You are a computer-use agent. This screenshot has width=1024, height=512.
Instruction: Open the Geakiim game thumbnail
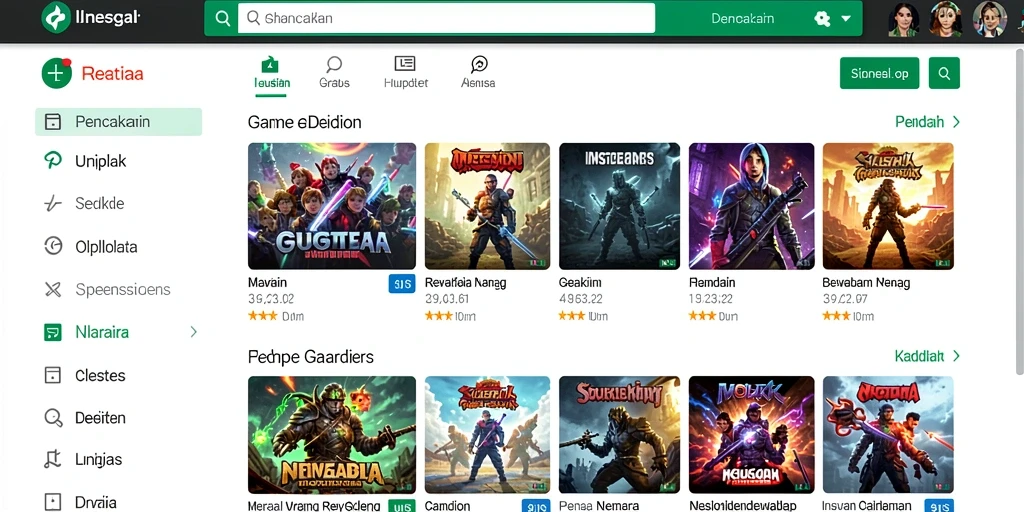619,206
